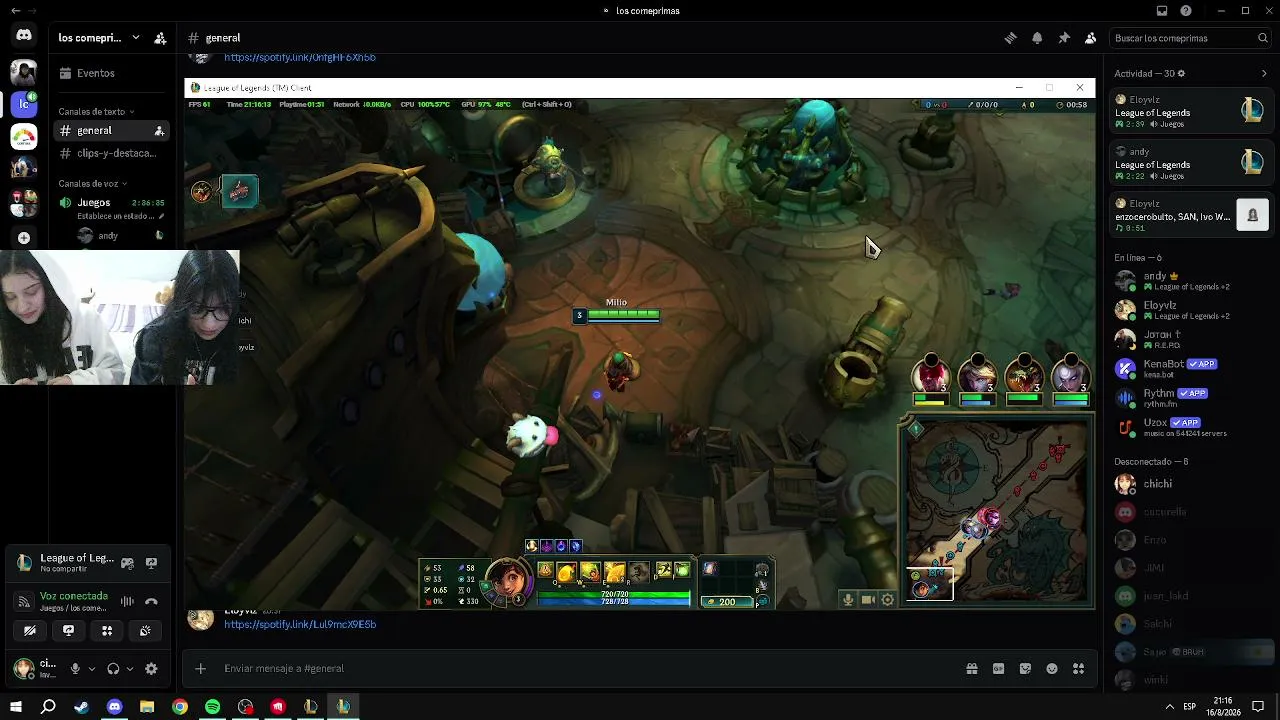This screenshot has width=1280, height=720.
Task: Open Discord user settings gear
Action: pyautogui.click(x=151, y=669)
